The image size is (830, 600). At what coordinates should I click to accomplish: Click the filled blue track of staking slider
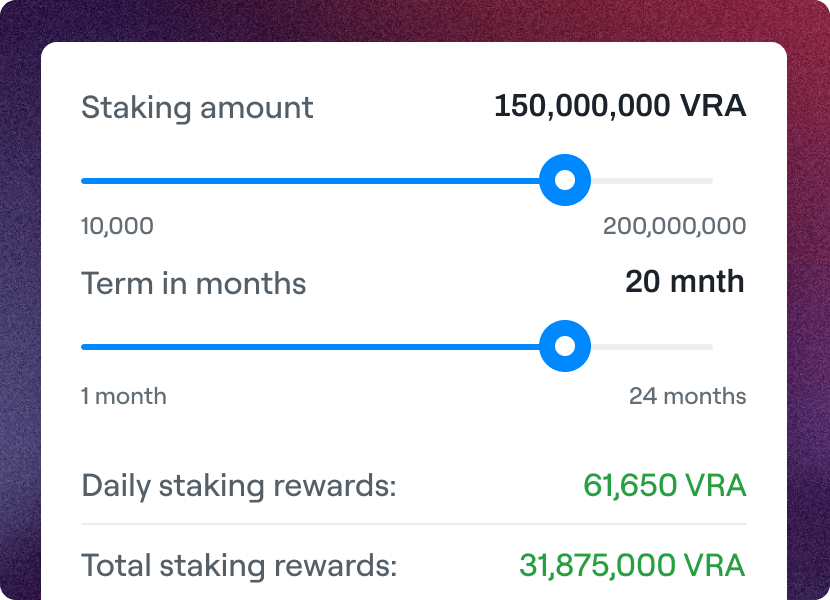tap(300, 181)
